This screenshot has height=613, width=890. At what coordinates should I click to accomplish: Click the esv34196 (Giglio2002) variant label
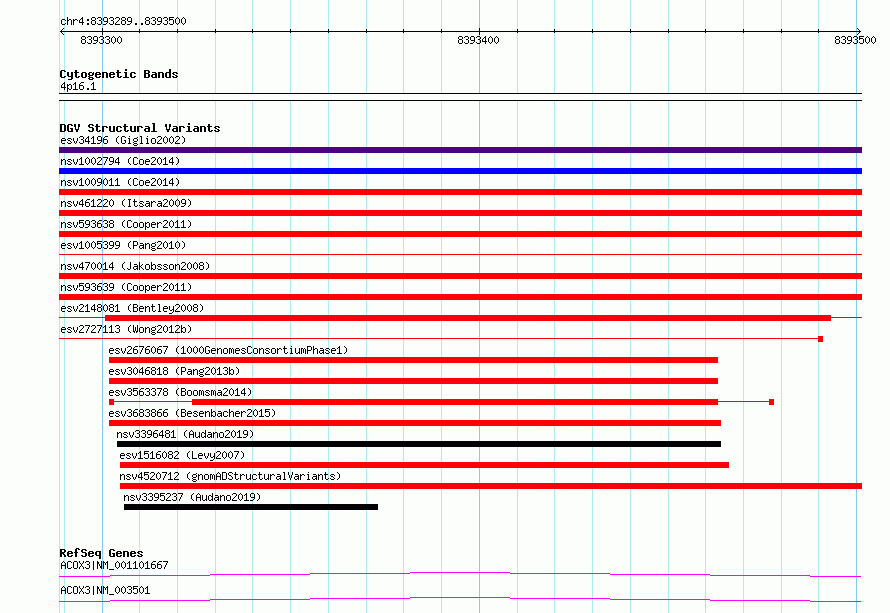click(123, 140)
